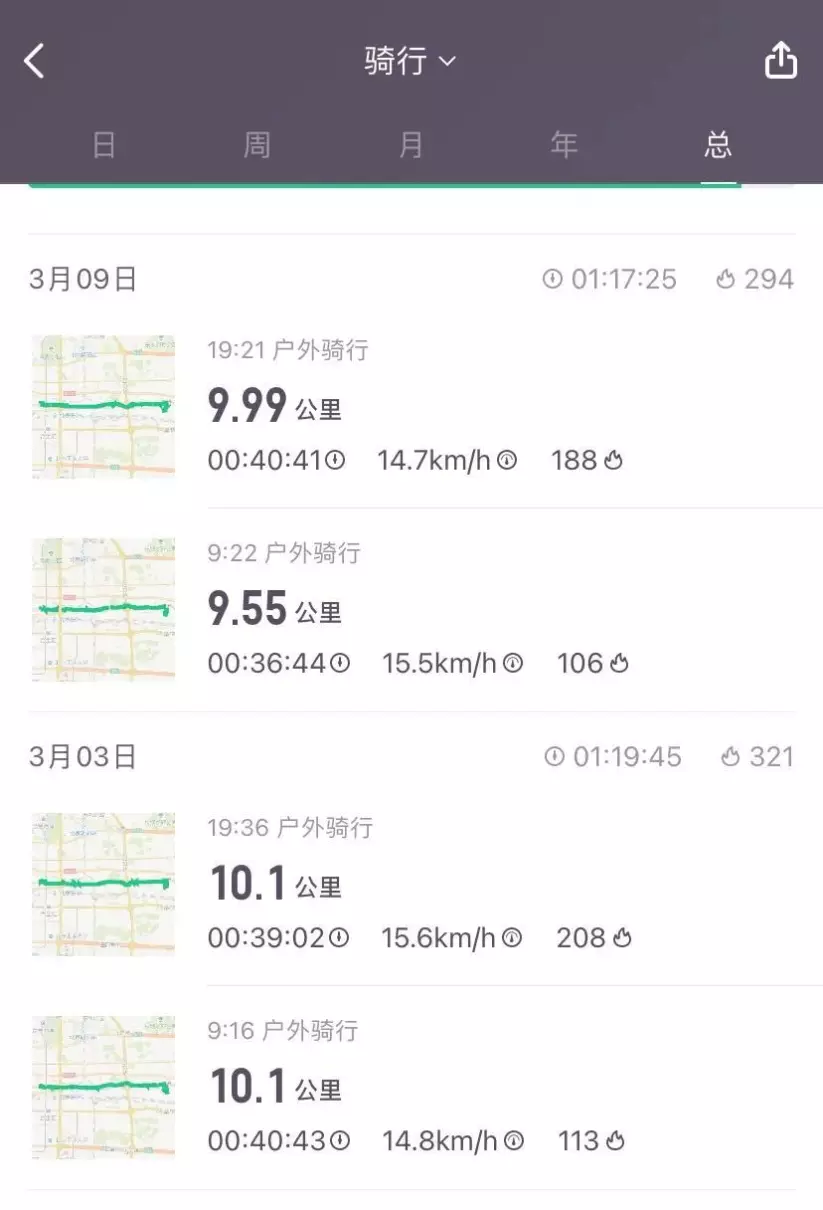Tap the speed icon after 14.7km/h
Screen dimensions: 823x1210
coord(508,460)
